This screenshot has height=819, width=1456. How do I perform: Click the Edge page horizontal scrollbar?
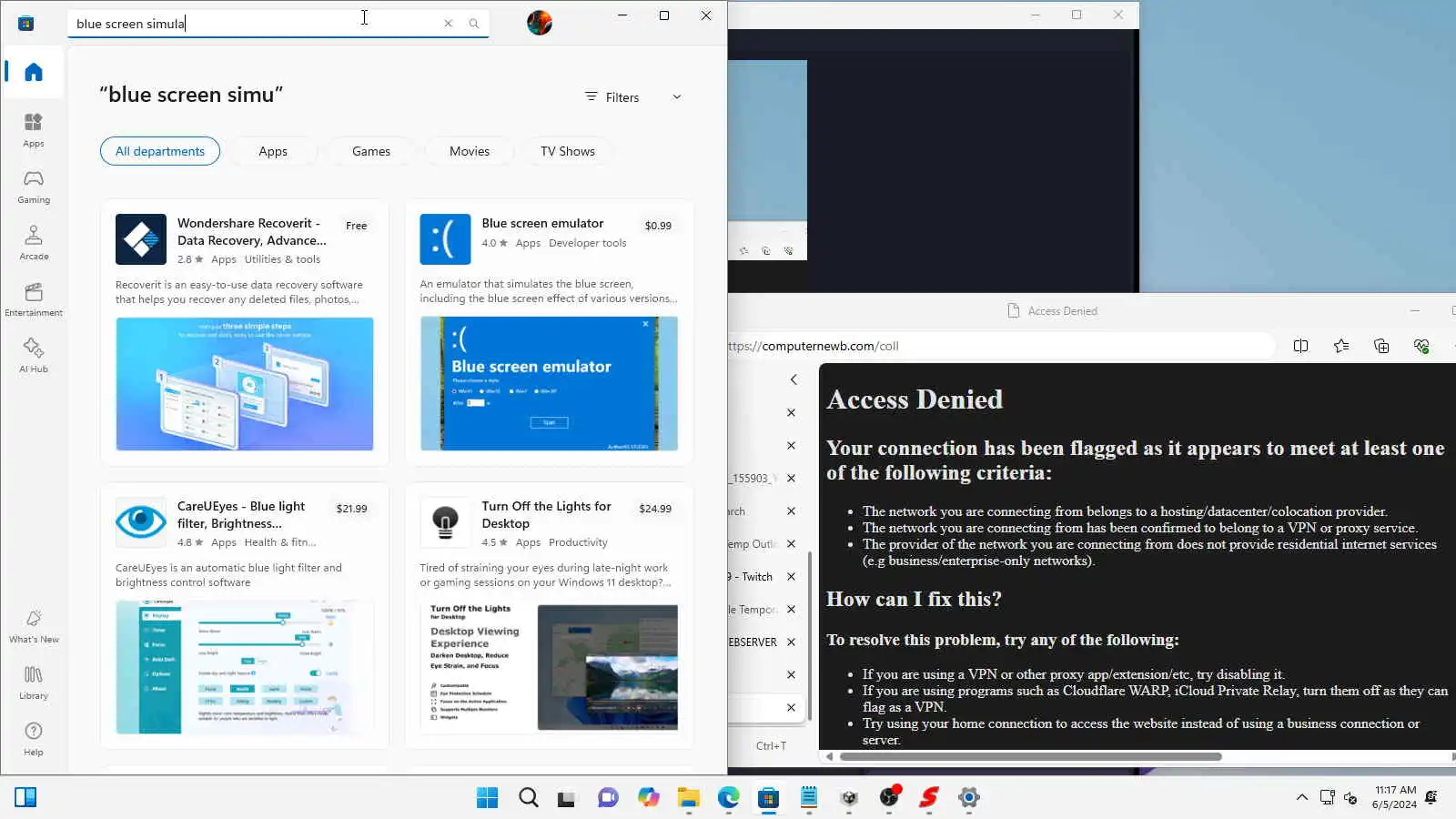coord(1030,756)
